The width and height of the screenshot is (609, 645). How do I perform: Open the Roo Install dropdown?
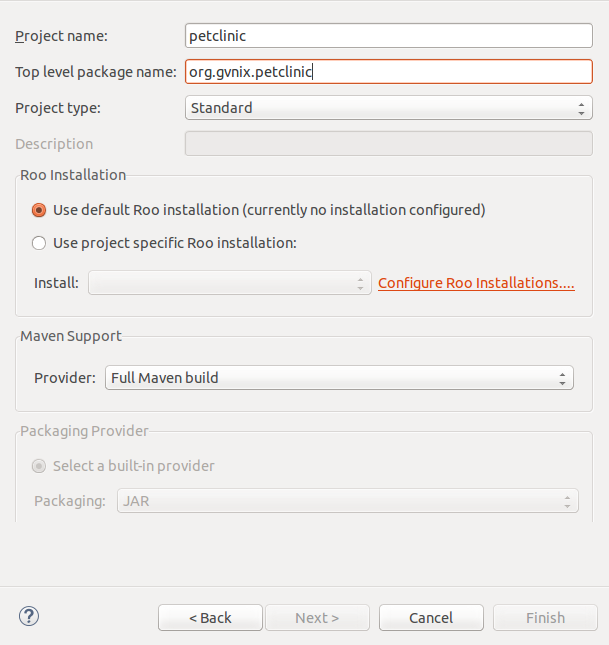pos(230,283)
